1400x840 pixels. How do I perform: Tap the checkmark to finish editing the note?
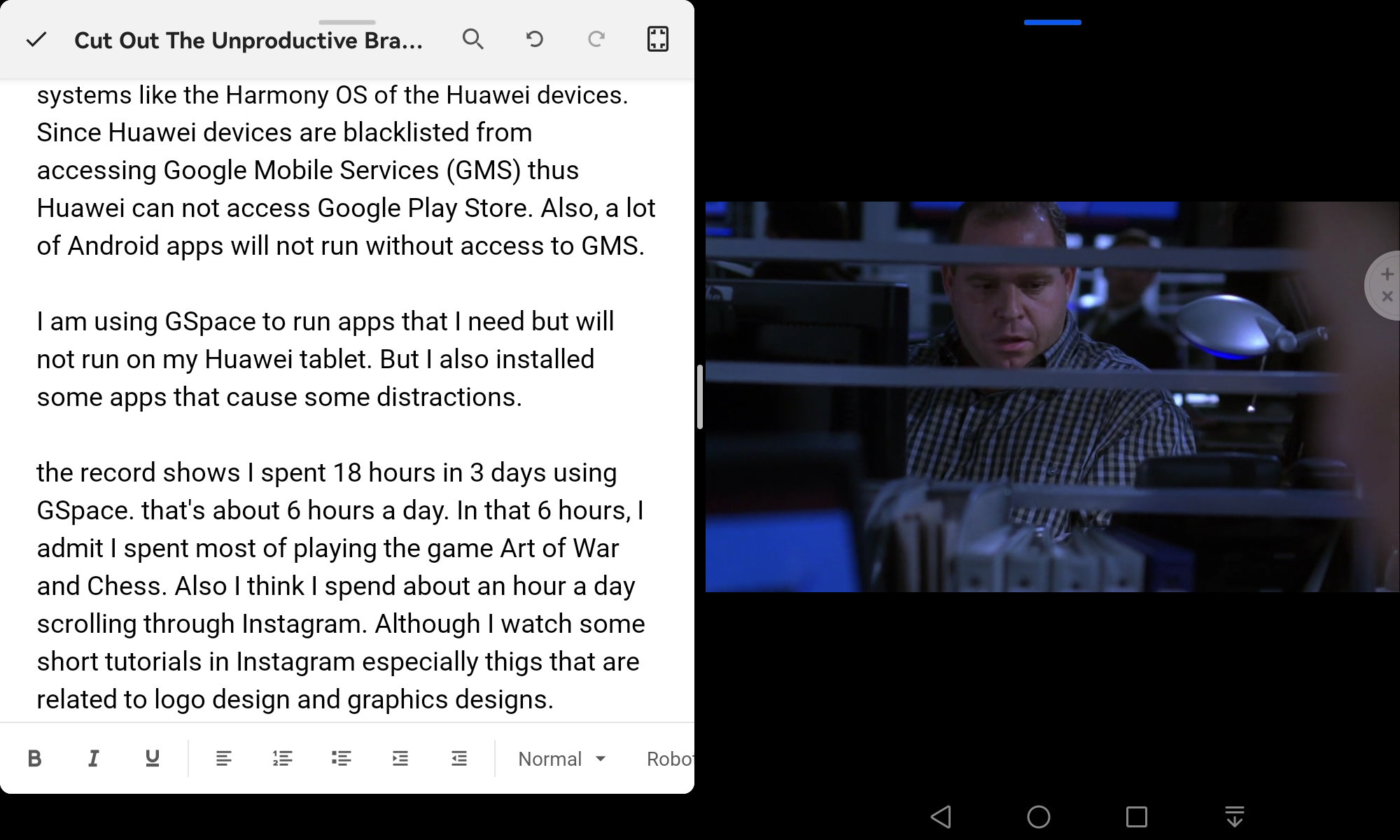click(x=36, y=40)
